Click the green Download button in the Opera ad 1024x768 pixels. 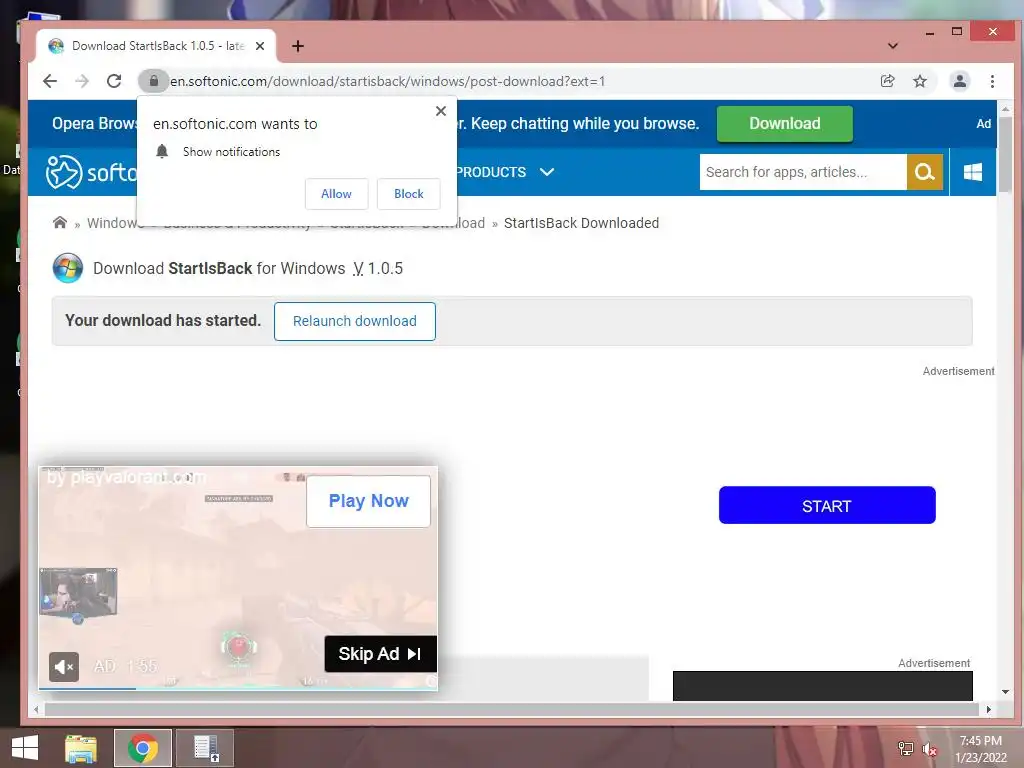click(784, 123)
